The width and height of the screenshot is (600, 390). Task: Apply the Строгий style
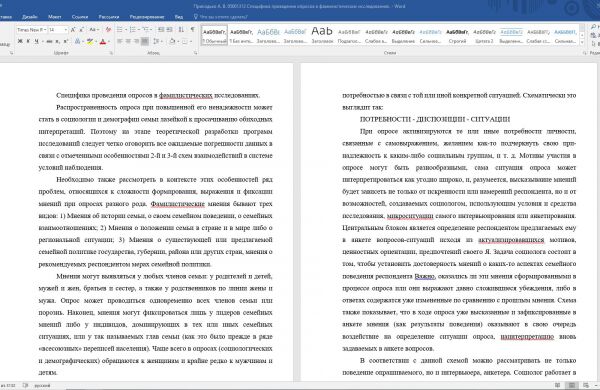coord(457,35)
